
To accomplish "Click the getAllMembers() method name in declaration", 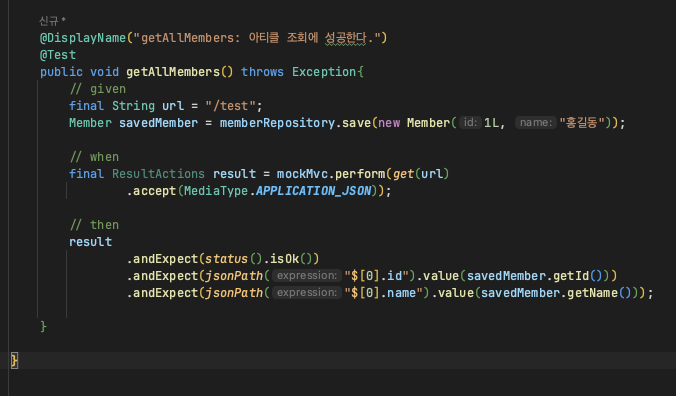I will coord(173,72).
